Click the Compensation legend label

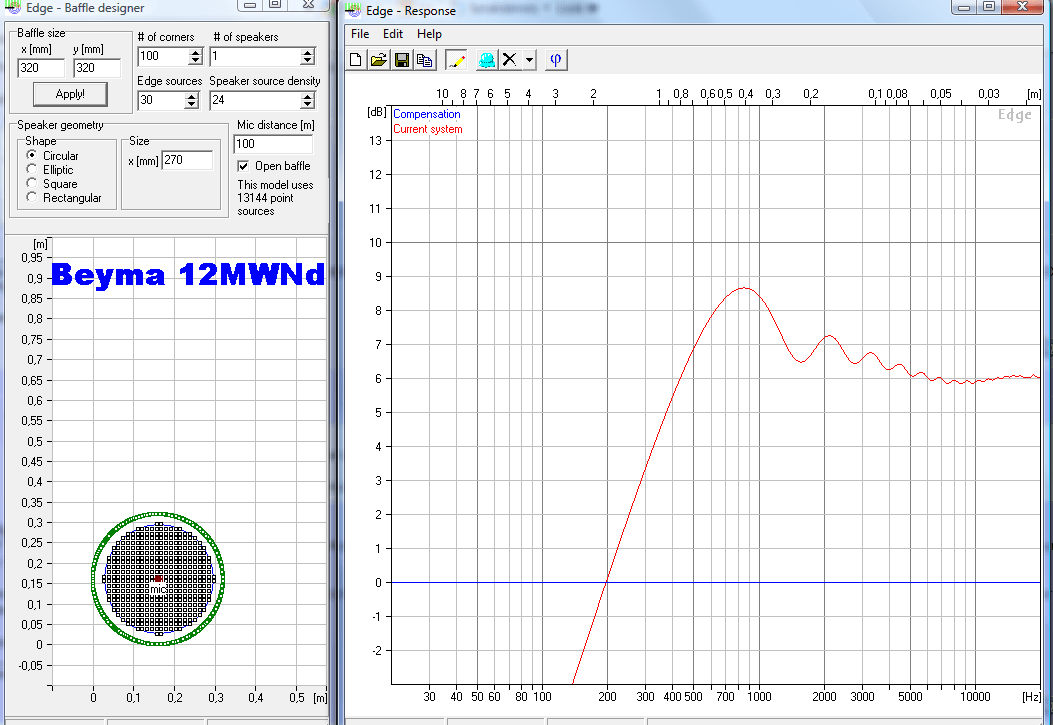pos(426,114)
